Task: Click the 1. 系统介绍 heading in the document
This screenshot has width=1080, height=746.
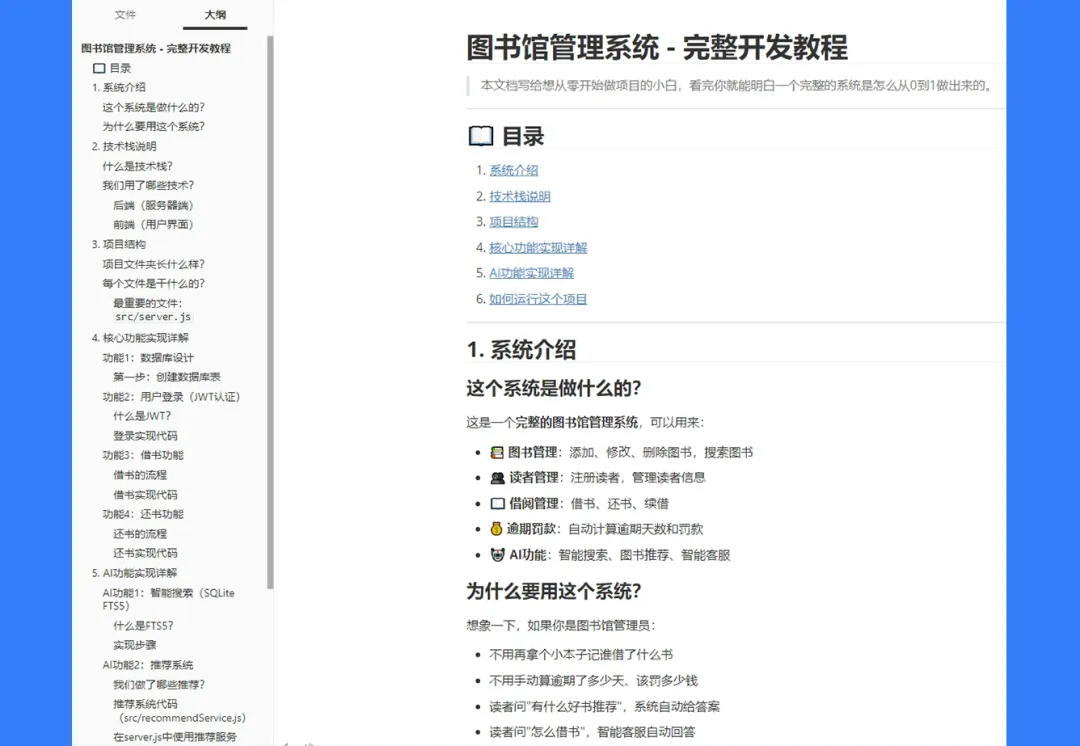Action: tap(521, 349)
